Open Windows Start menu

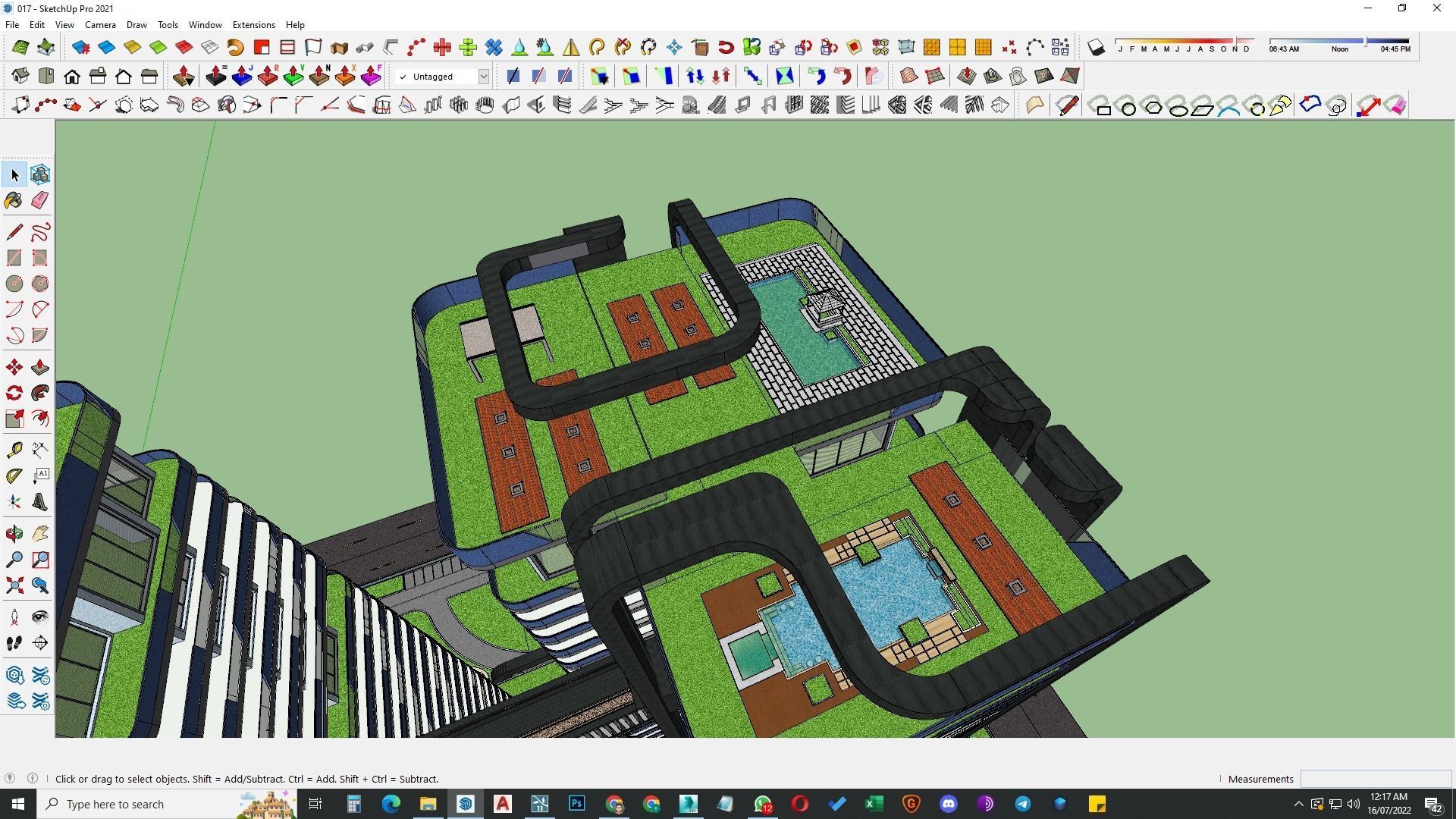(18, 804)
